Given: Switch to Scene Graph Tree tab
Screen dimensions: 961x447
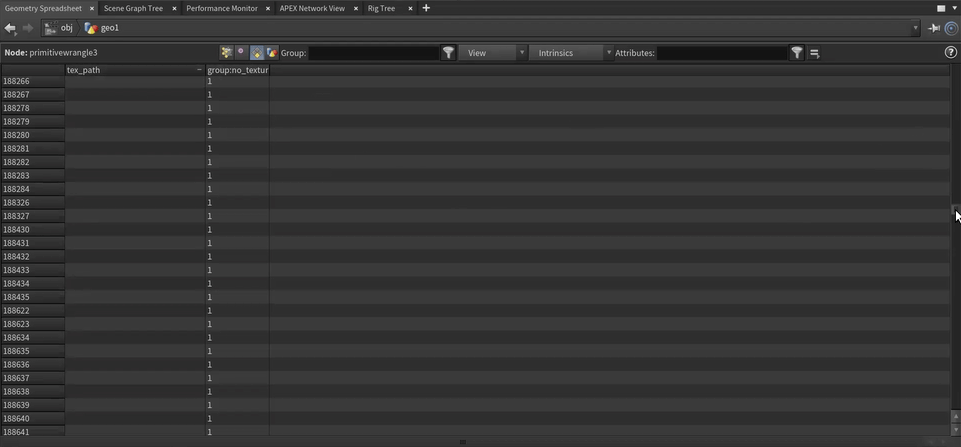Looking at the screenshot, I should click(x=133, y=8).
